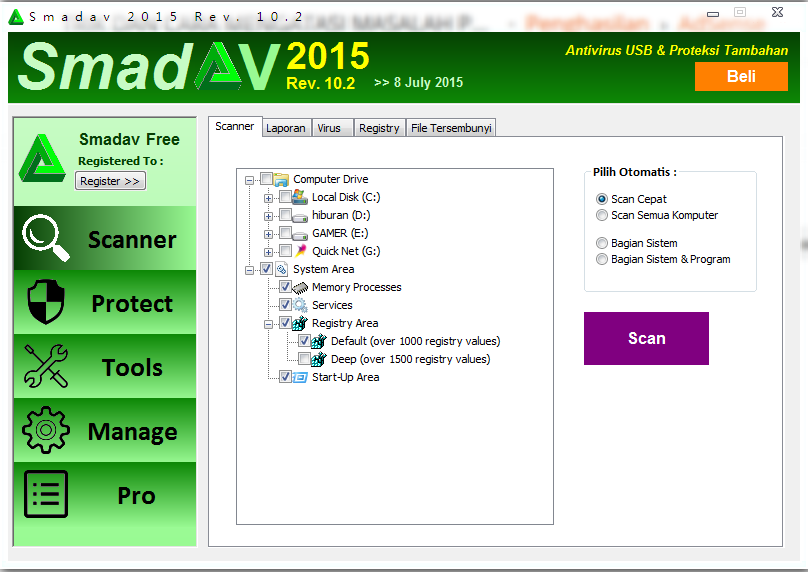This screenshot has width=808, height=572.
Task: Uncheck Default registry values checkbox
Action: coord(305,341)
